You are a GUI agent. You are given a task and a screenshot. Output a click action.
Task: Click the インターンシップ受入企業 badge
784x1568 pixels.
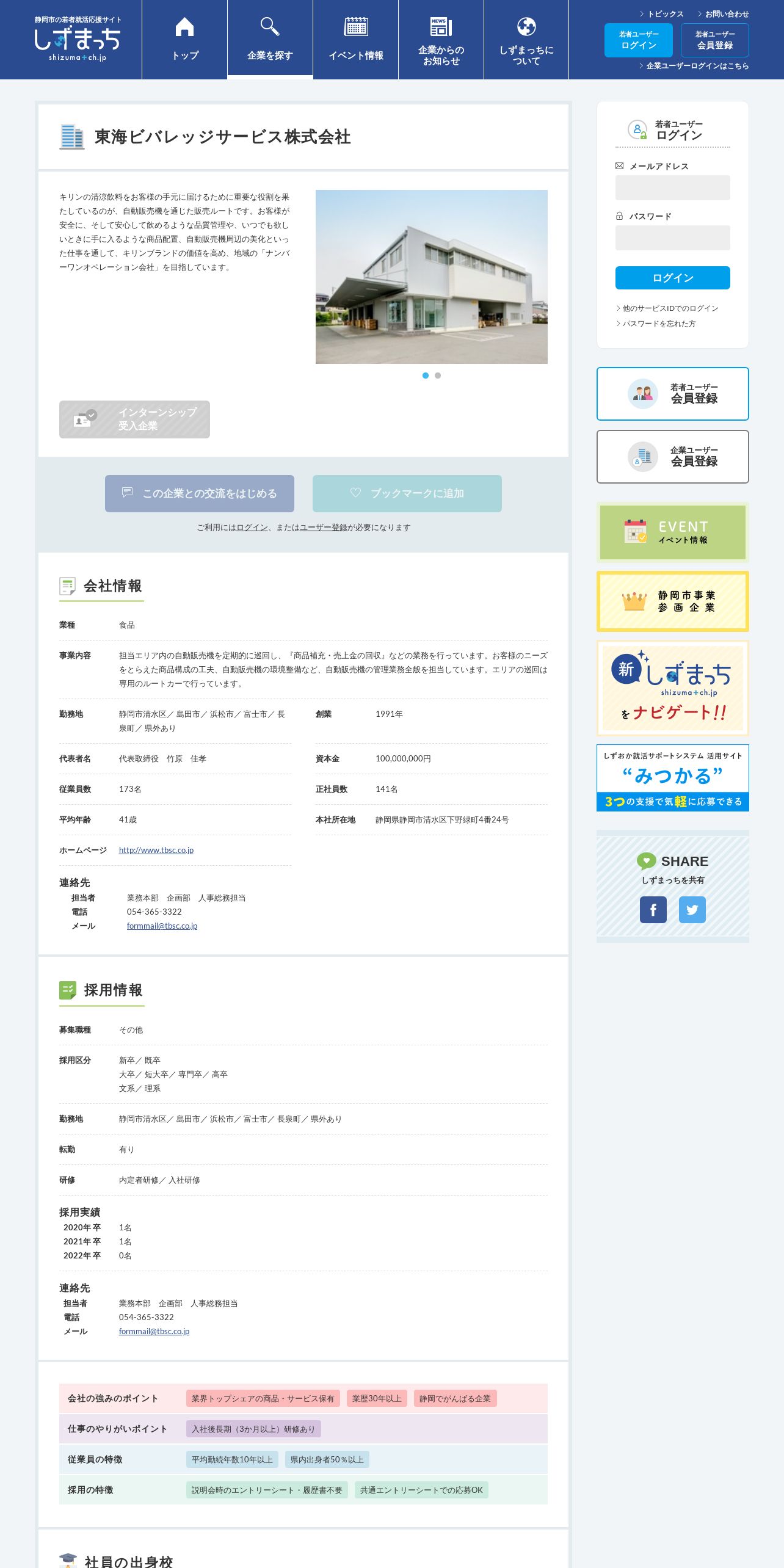[x=134, y=419]
